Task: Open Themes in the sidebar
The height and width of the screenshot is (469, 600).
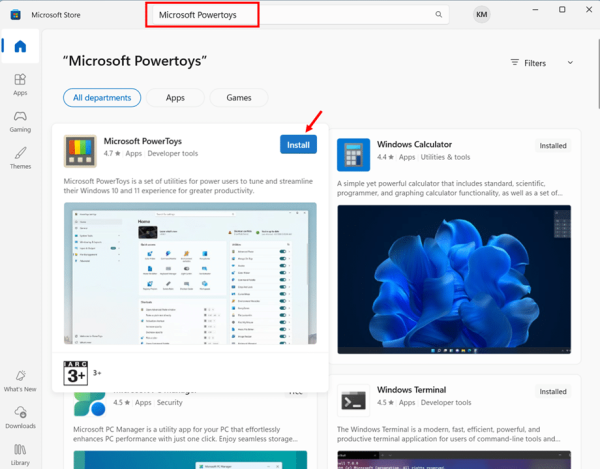Action: pos(20,158)
